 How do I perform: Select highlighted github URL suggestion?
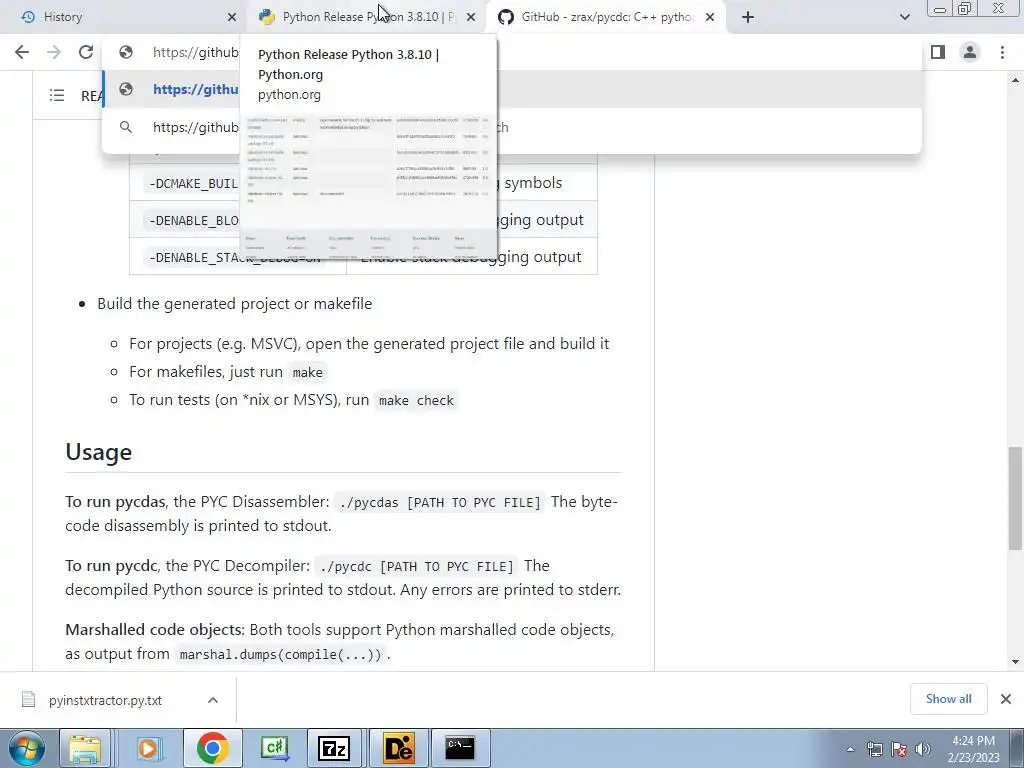pos(511,89)
